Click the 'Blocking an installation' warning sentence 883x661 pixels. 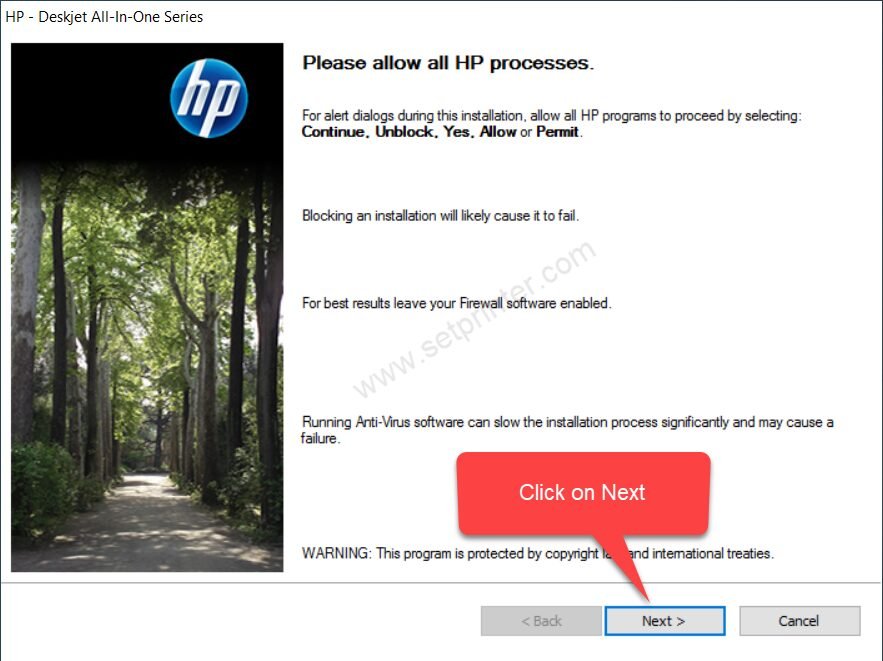point(440,216)
